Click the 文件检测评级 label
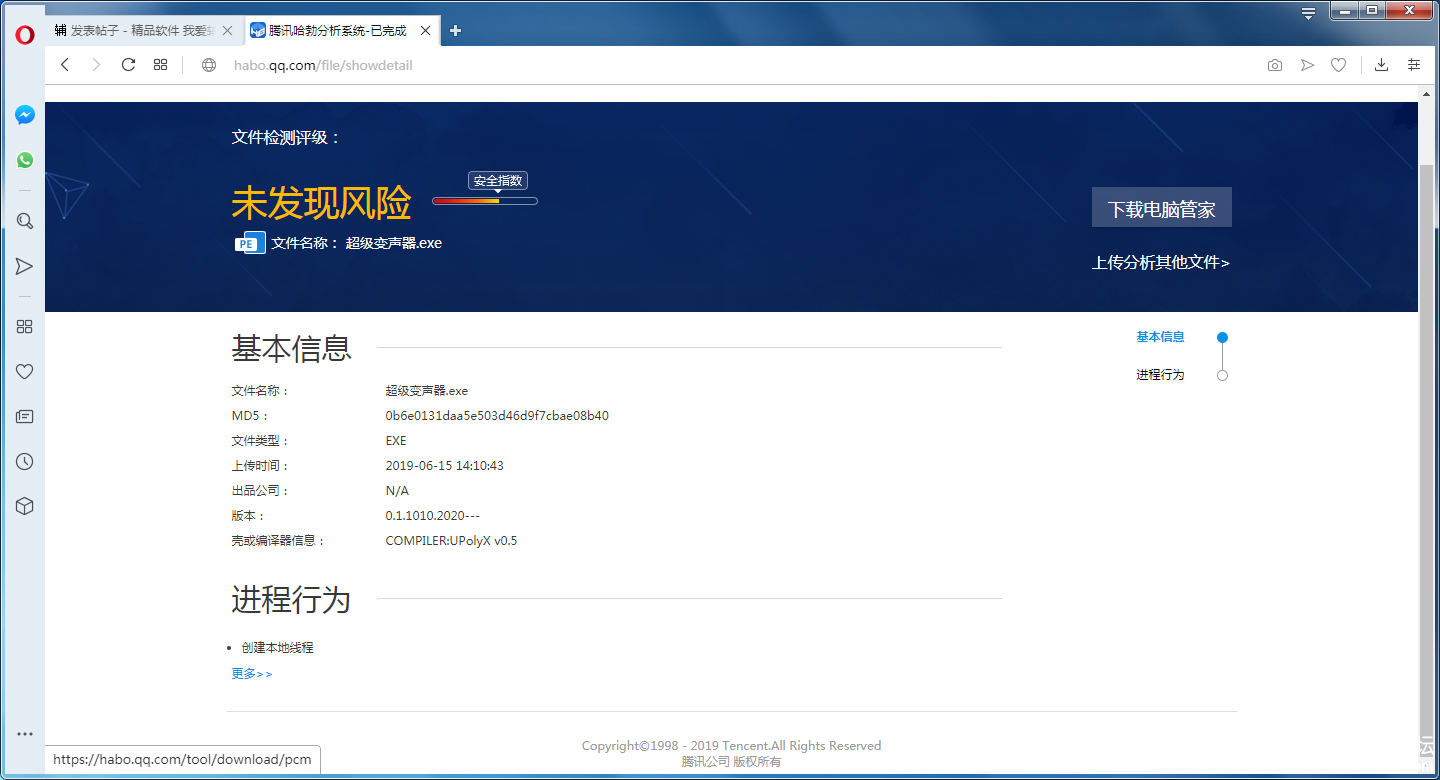This screenshot has height=780, width=1440. (x=287, y=137)
